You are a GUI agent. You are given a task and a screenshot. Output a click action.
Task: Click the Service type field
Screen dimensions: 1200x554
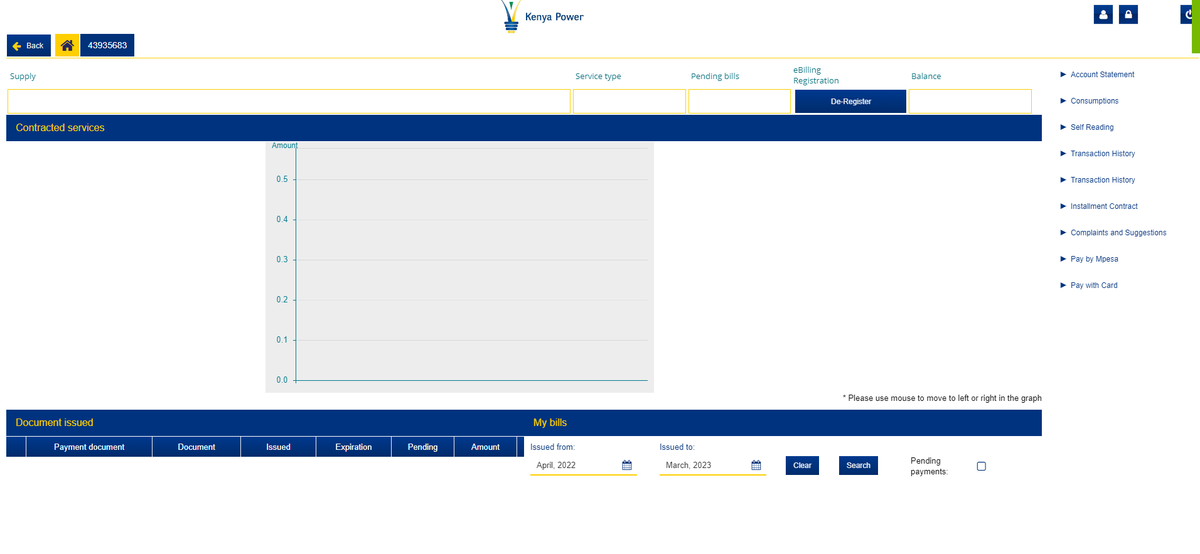tap(629, 101)
